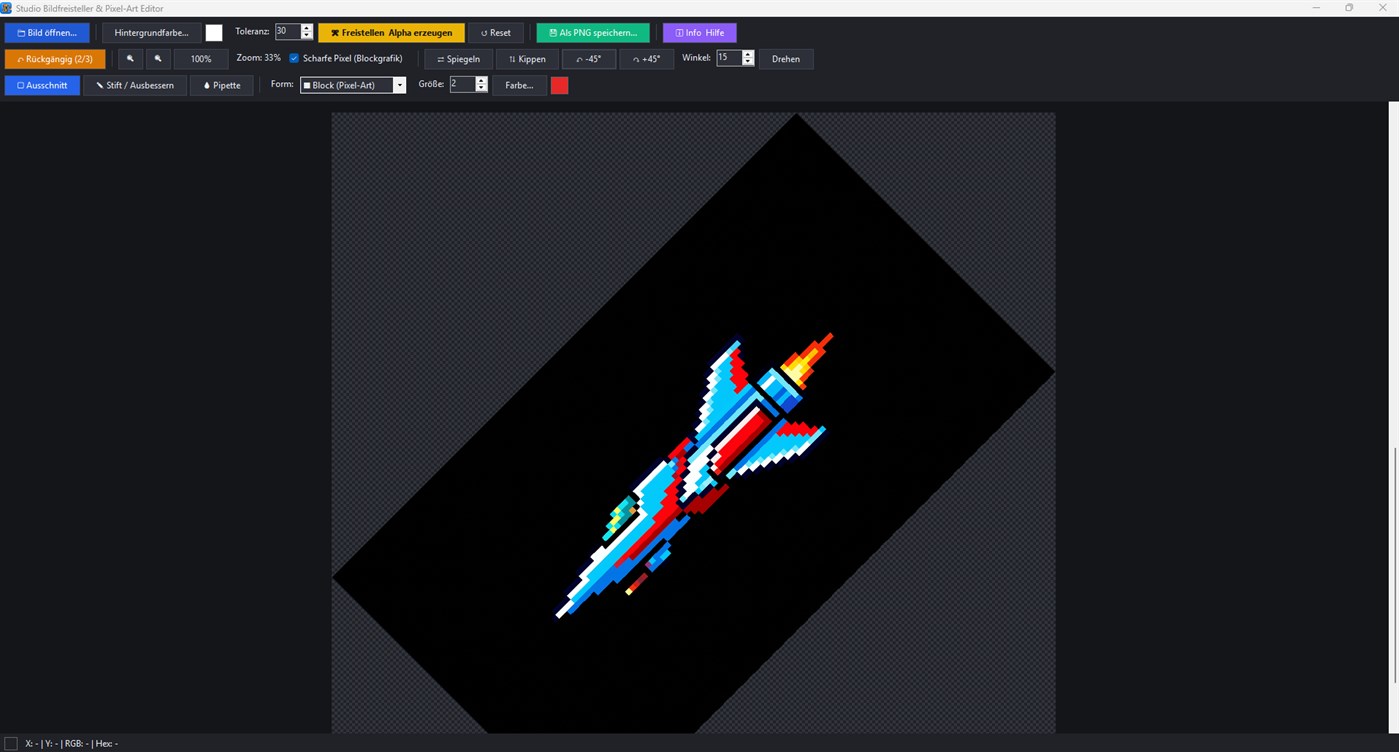Decrease the Winkel angle with down arrow
The width and height of the screenshot is (1399, 752).
pyautogui.click(x=748, y=62)
